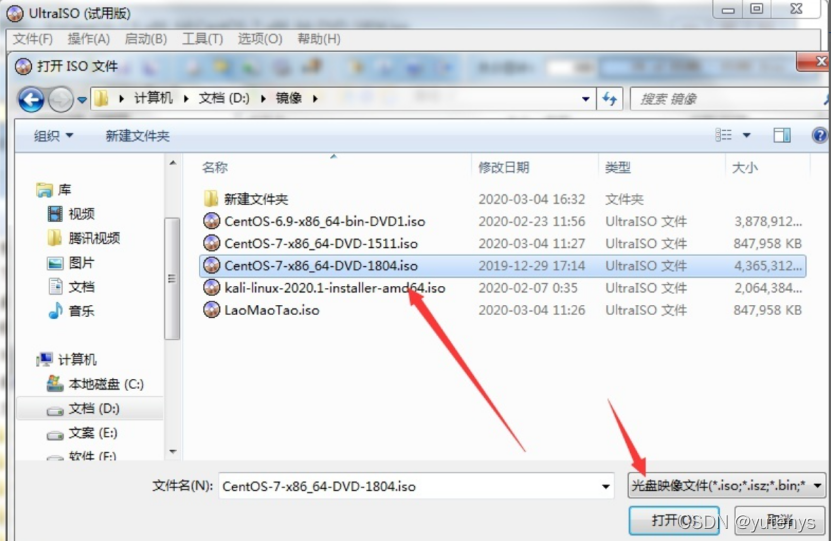
Task: Click the refresh icon beside address bar
Action: pyautogui.click(x=609, y=99)
